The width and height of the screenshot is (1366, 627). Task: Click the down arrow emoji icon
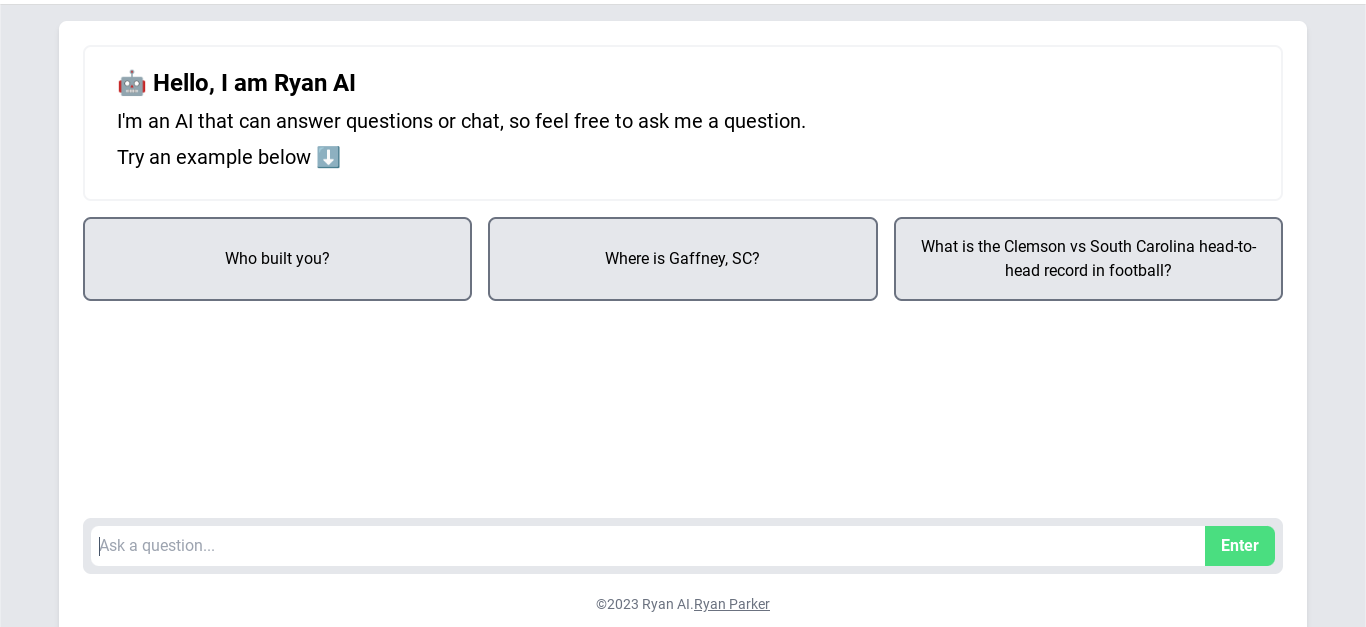[x=328, y=157]
